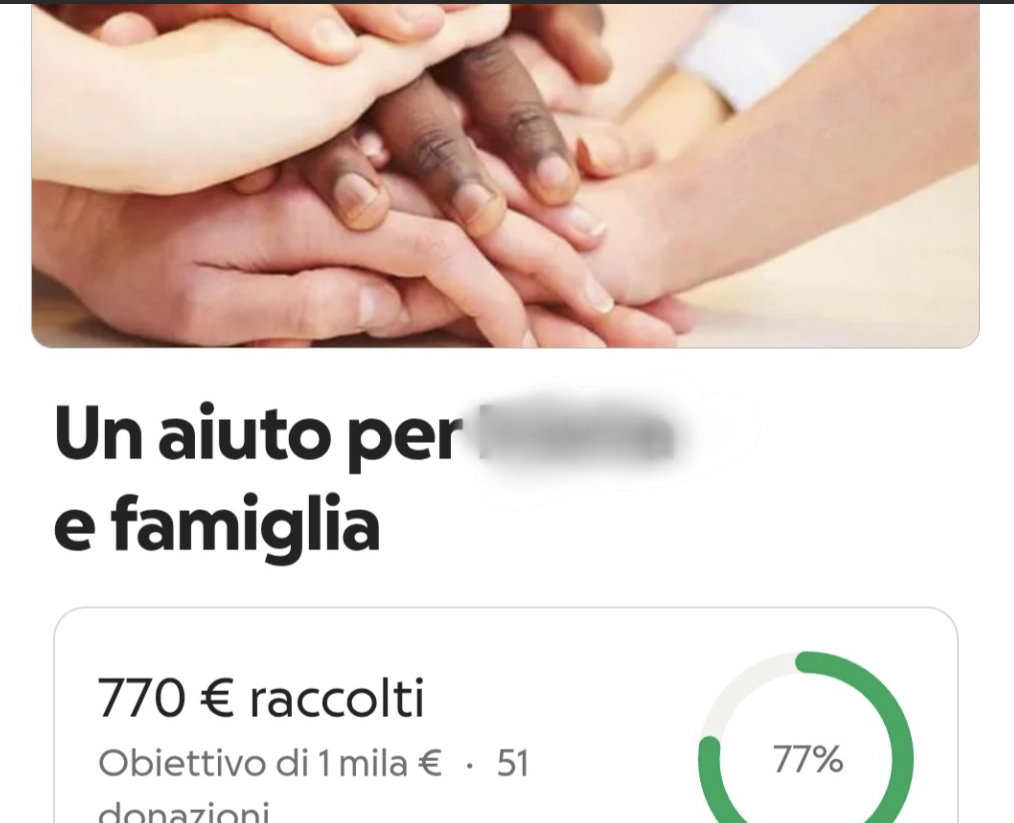Tap the dot separator before 51
The width and height of the screenshot is (1014, 823).
[469, 766]
